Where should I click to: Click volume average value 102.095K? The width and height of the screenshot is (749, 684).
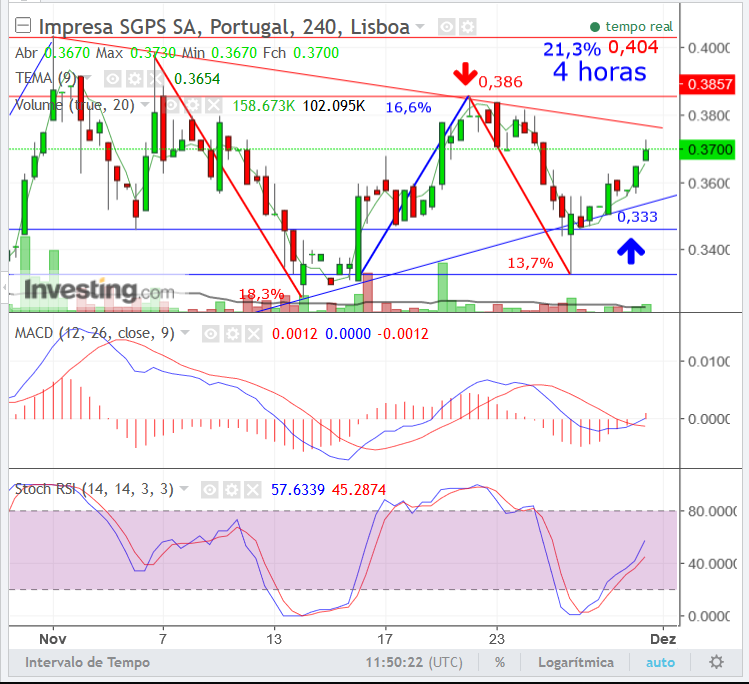(x=334, y=106)
